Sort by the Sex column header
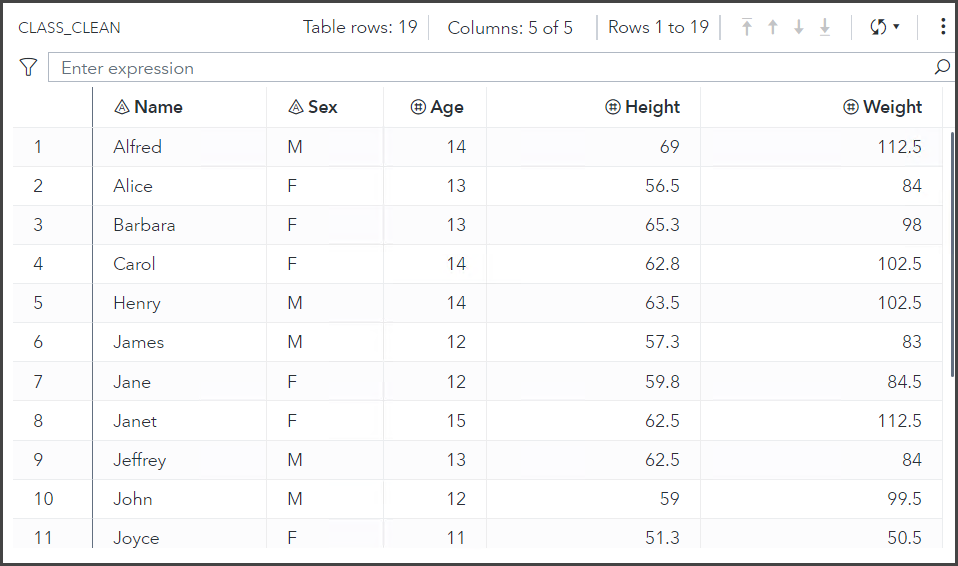Viewport: 958px width, 566px height. pyautogui.click(x=322, y=107)
